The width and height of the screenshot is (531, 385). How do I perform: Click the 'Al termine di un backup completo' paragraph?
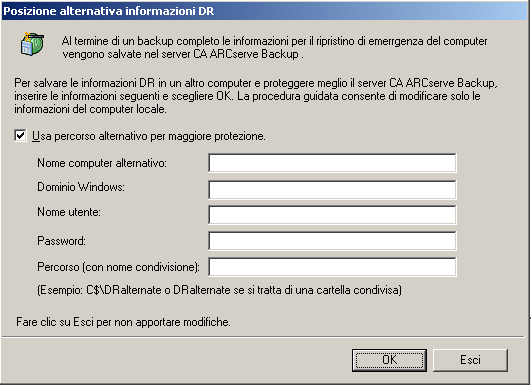[x=275, y=47]
